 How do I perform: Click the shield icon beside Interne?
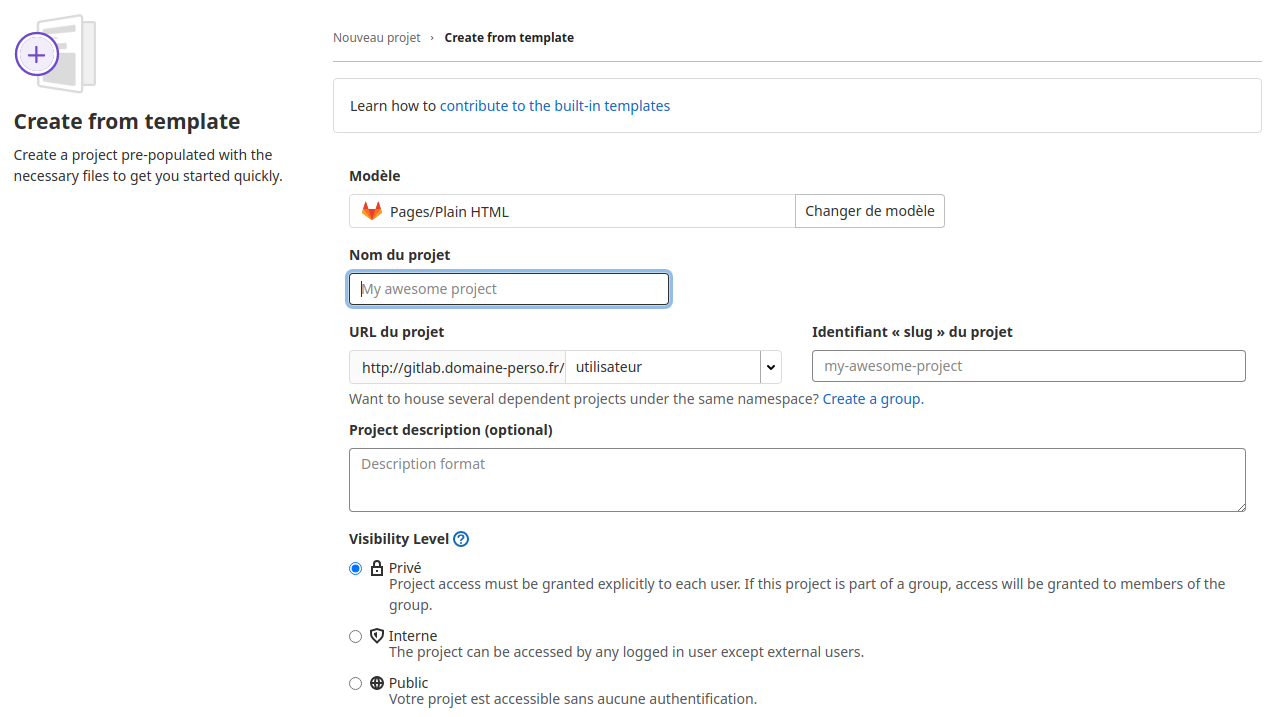(x=377, y=636)
